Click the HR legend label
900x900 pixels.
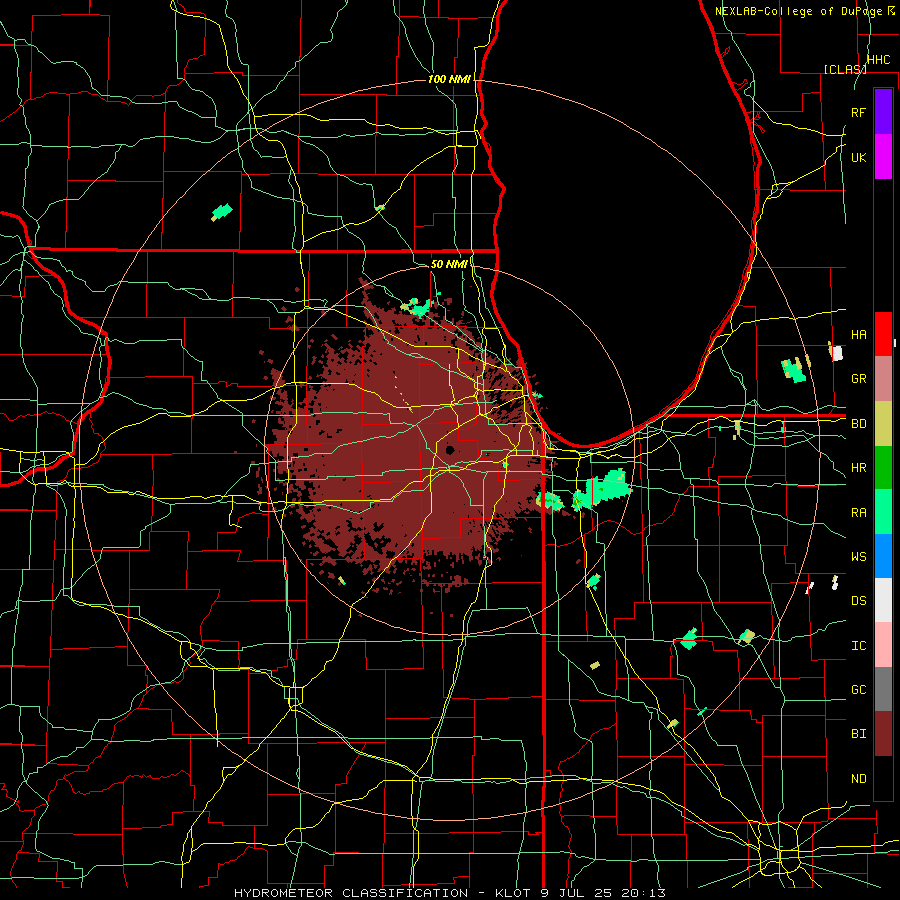coord(859,468)
